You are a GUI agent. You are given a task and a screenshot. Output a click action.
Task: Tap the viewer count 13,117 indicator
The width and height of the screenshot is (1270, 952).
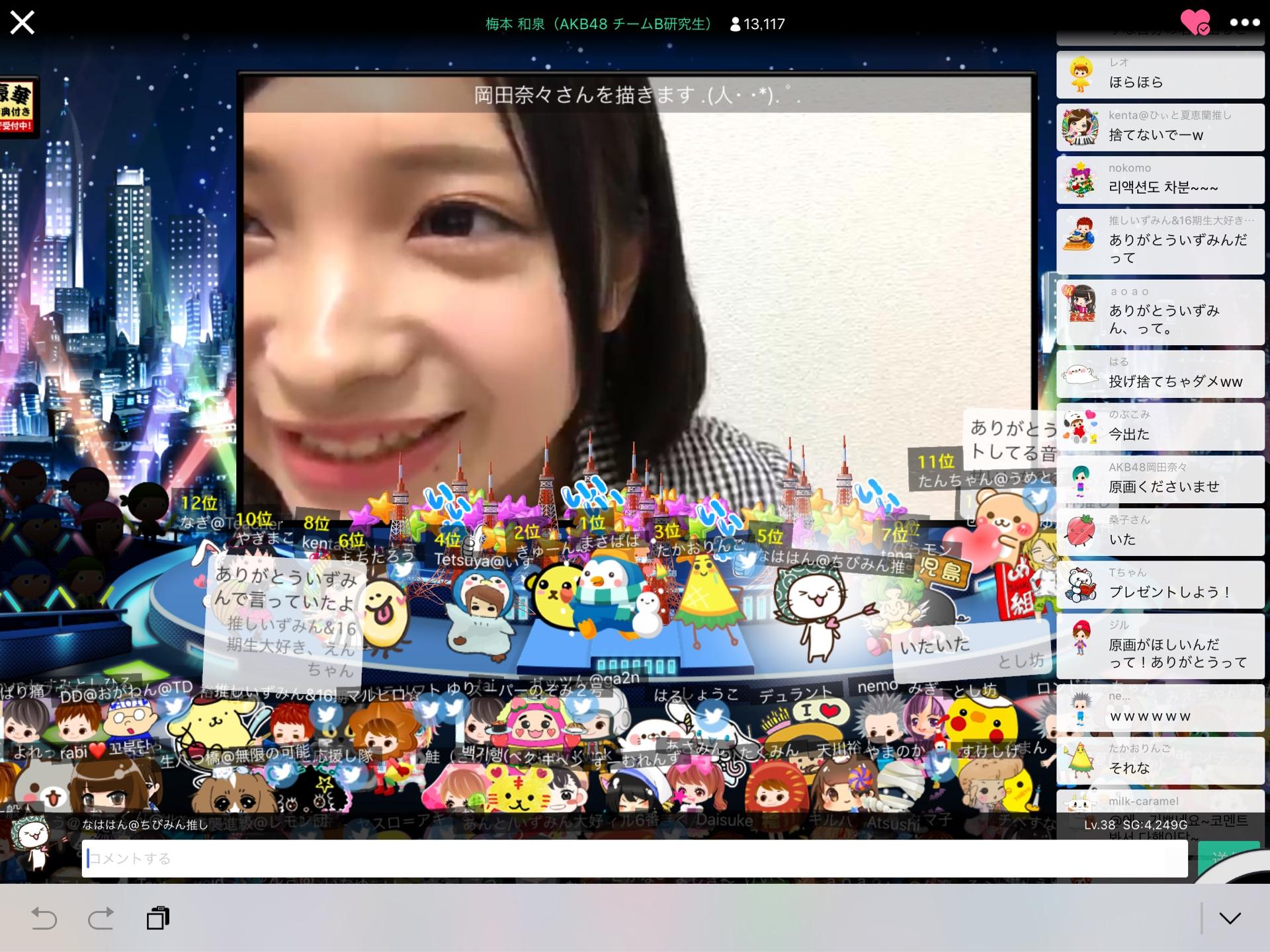tap(757, 24)
